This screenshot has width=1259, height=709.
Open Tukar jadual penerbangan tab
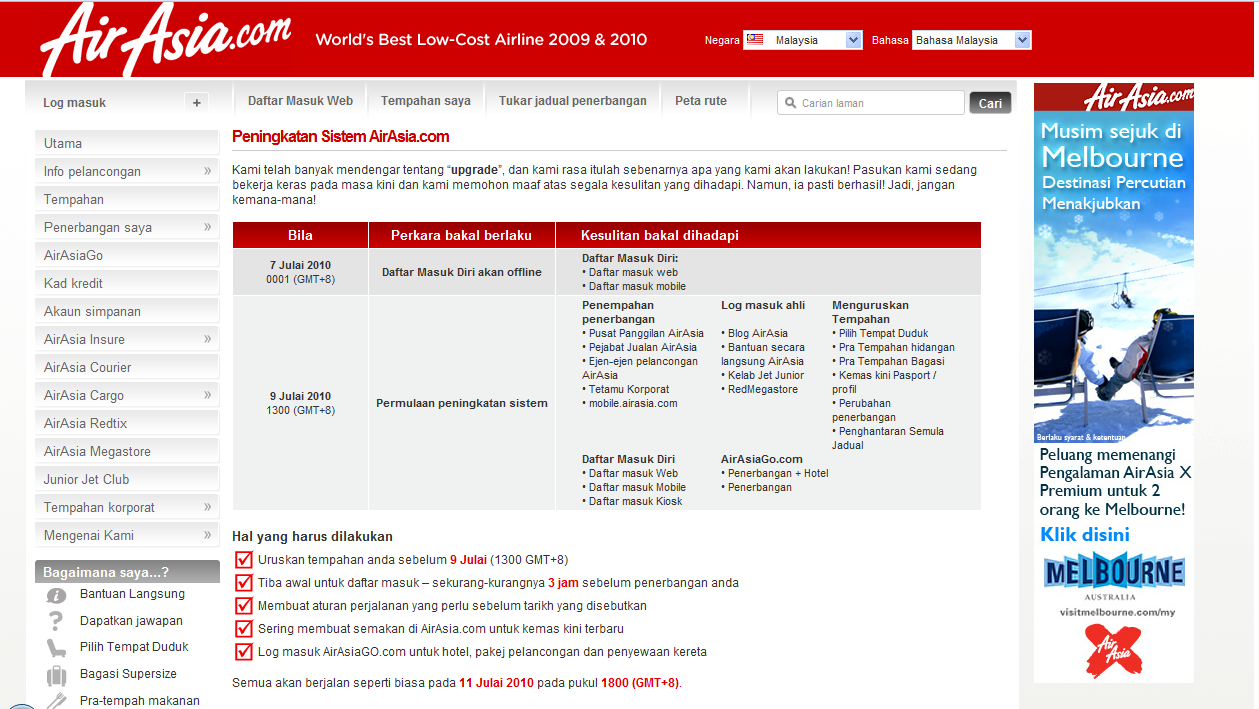pyautogui.click(x=573, y=101)
